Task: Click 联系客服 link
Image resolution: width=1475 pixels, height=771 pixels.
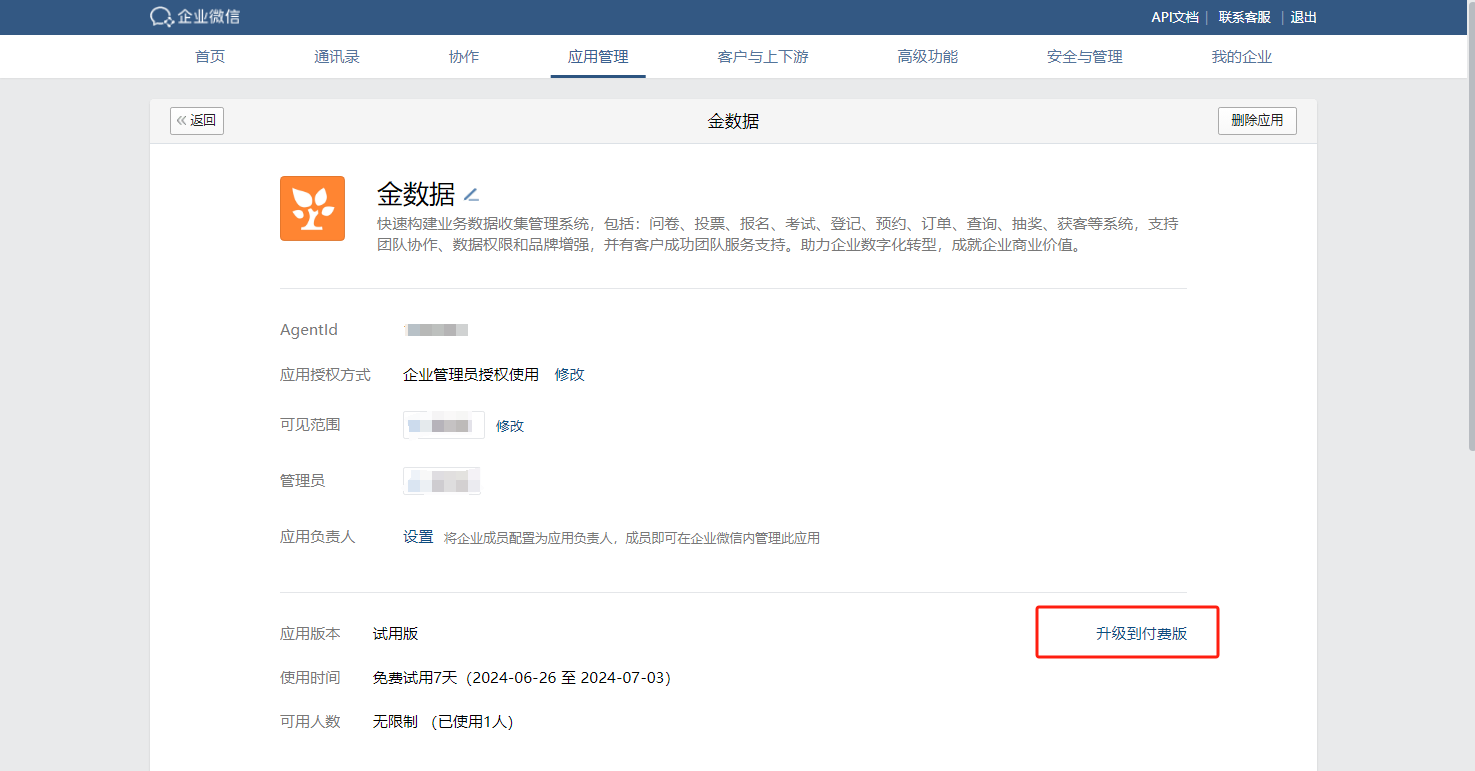Action: [x=1245, y=17]
